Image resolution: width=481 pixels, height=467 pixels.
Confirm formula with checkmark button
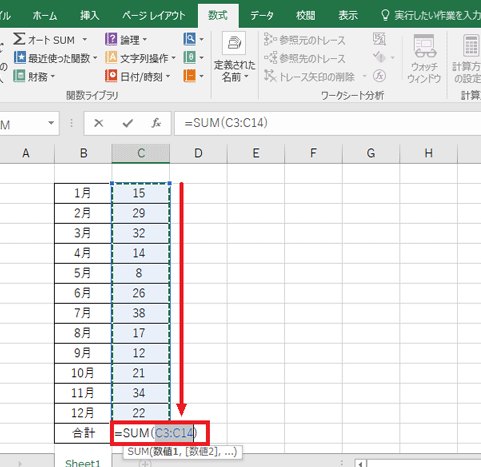pyautogui.click(x=128, y=123)
